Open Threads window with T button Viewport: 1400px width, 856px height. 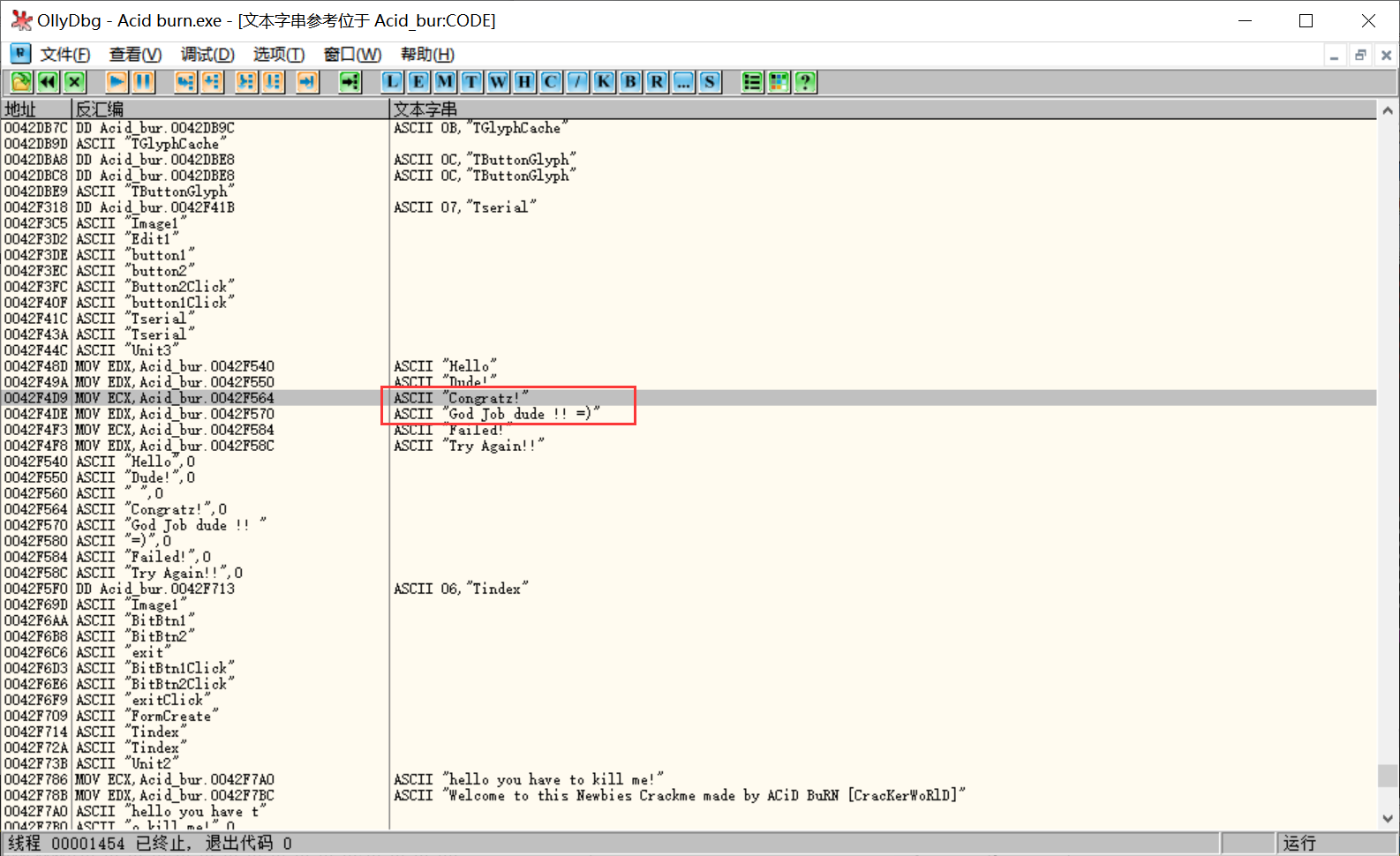471,82
